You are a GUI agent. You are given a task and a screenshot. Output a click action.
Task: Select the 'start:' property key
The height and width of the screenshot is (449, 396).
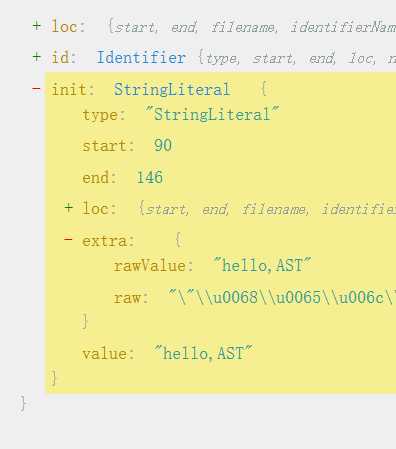coord(108,146)
